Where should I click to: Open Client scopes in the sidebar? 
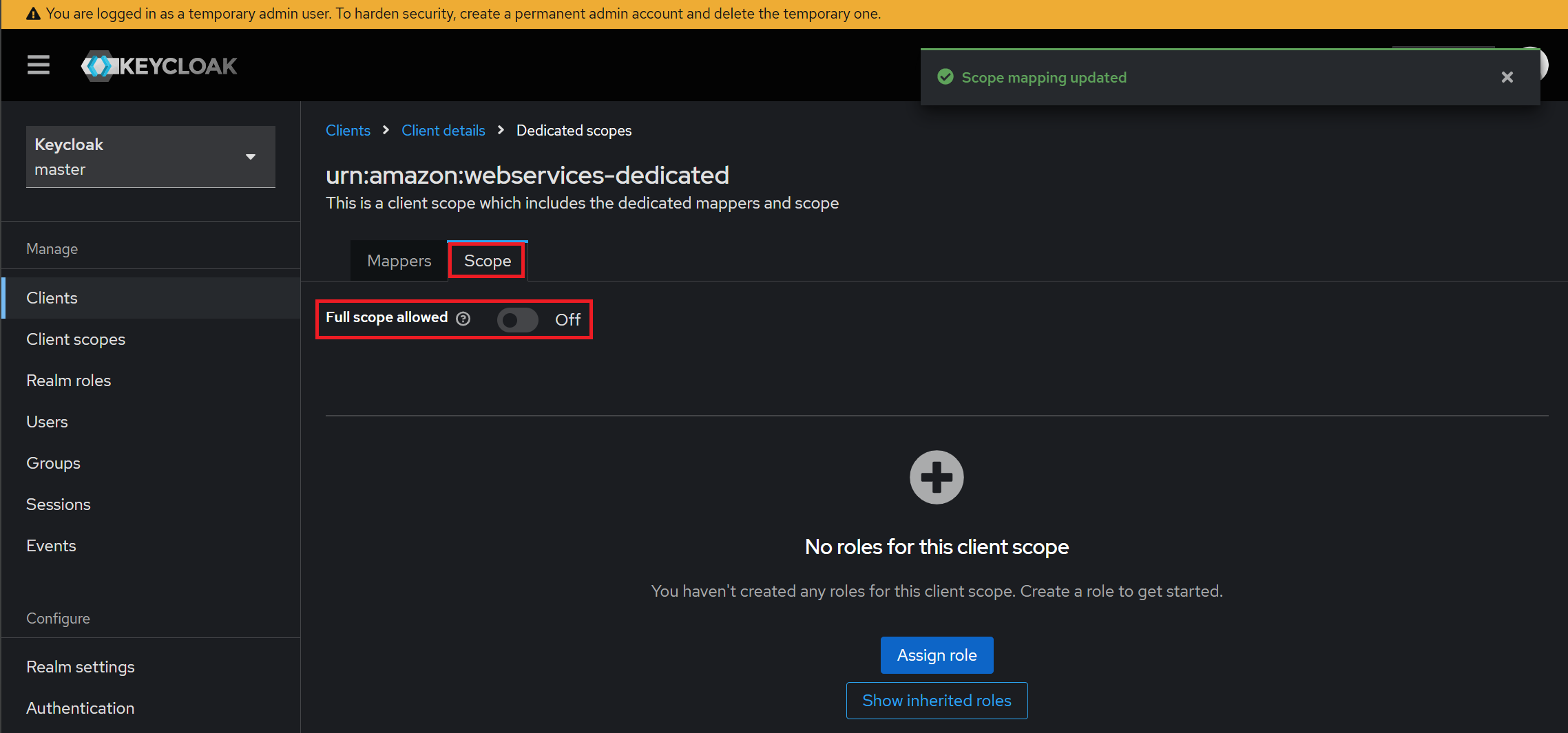151,339
